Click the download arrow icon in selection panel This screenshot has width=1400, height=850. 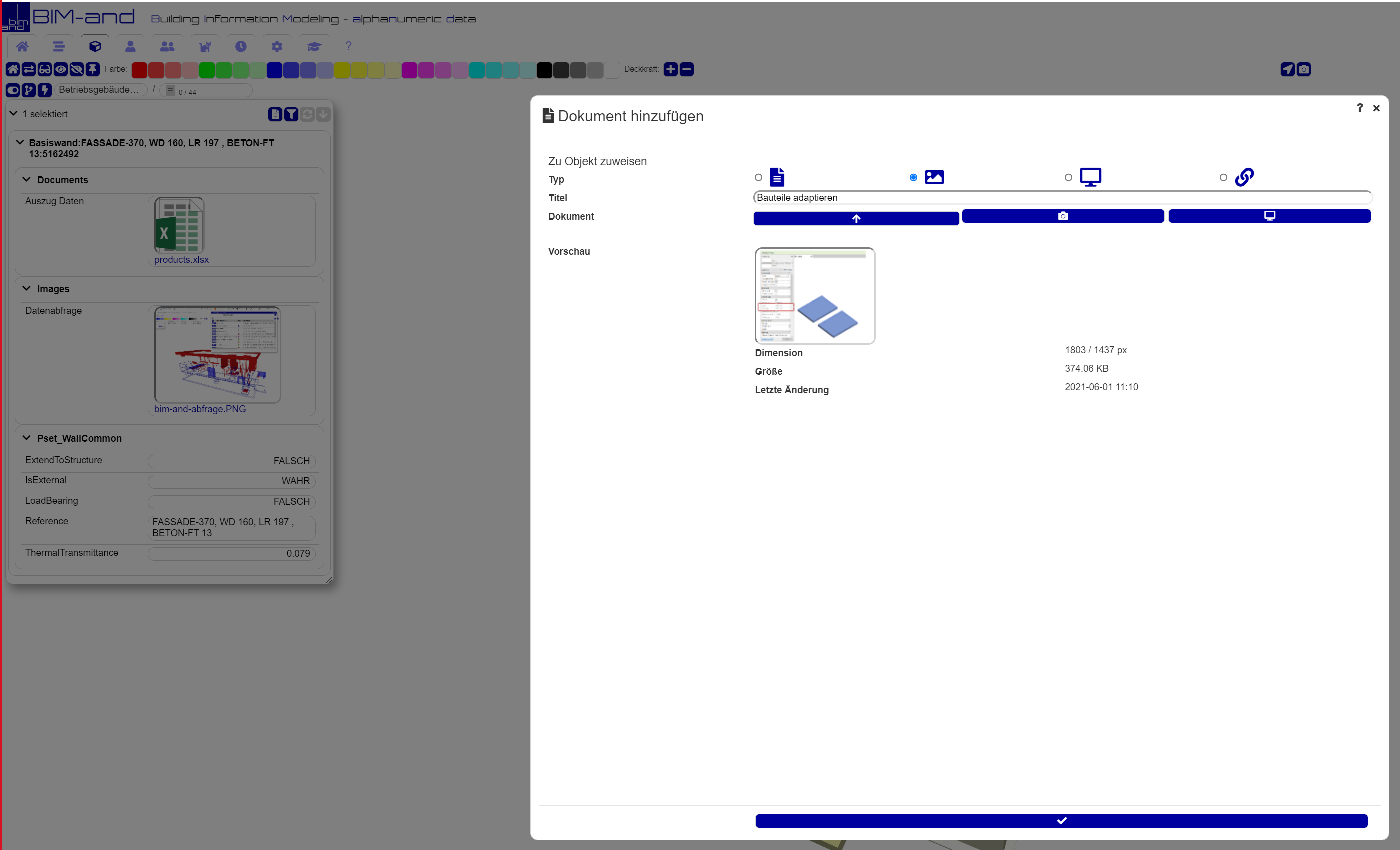[x=323, y=115]
